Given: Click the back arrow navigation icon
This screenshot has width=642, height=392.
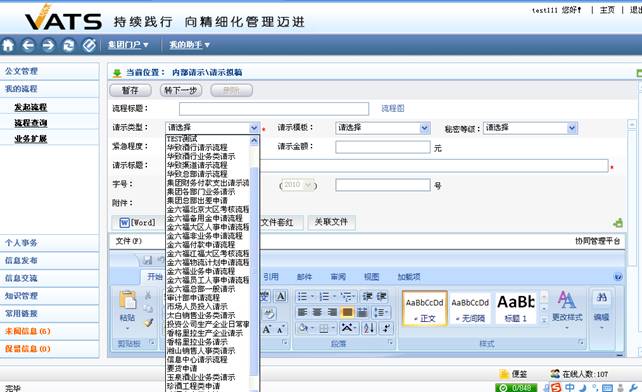Looking at the screenshot, I should [28, 45].
